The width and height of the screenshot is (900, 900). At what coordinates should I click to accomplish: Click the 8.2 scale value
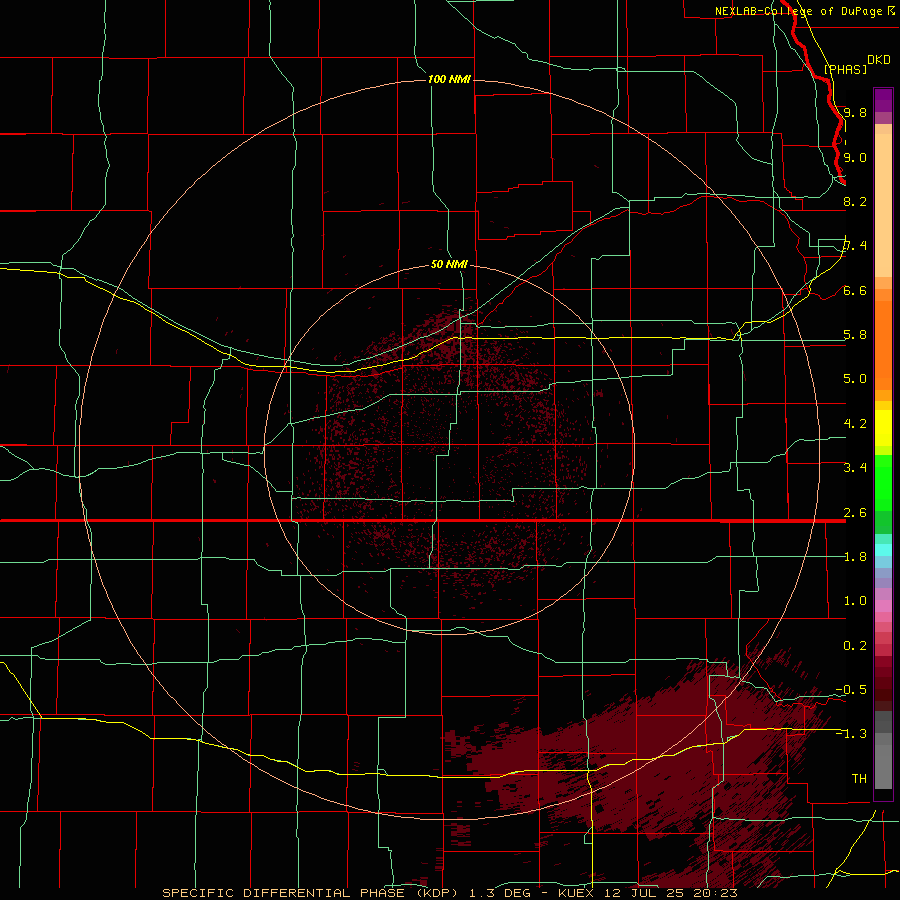855,201
